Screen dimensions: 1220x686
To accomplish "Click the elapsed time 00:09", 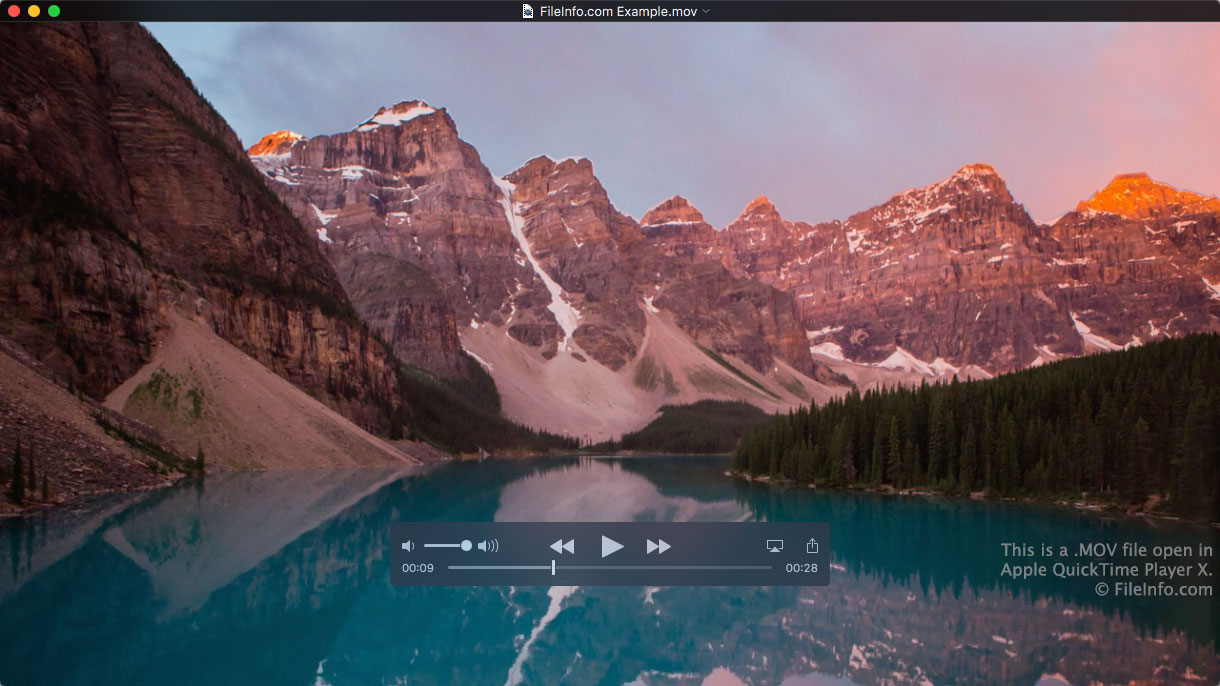I will pyautogui.click(x=418, y=568).
